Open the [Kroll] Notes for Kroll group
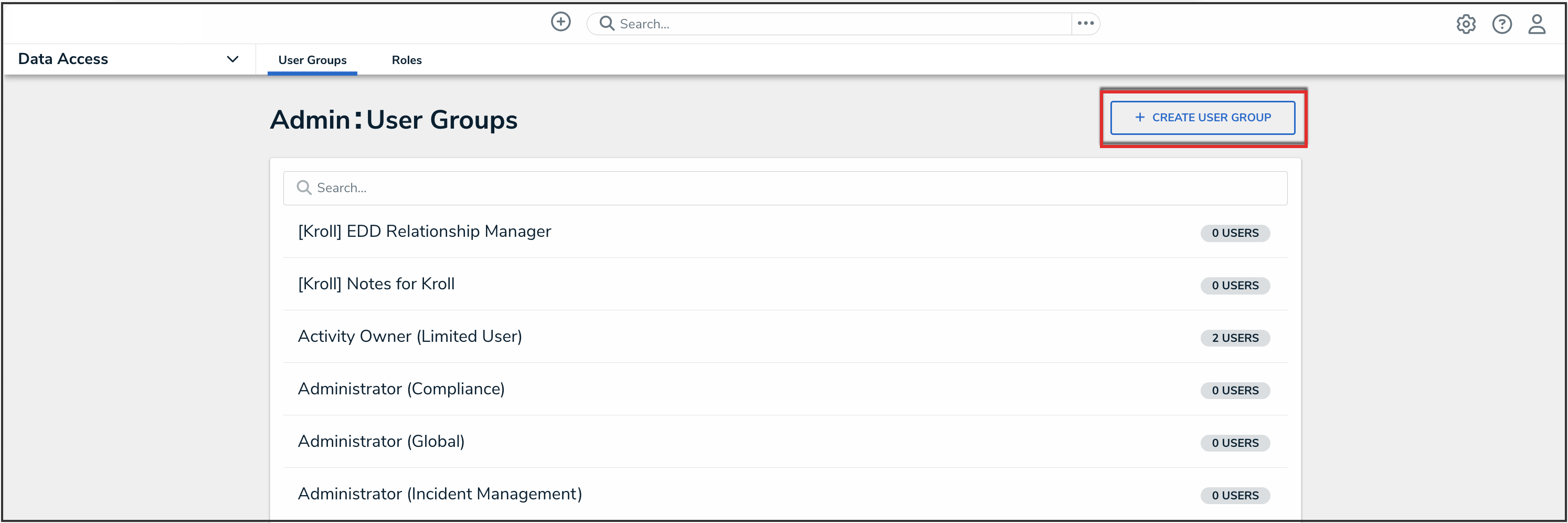Screen dimensions: 1568x523 click(x=376, y=284)
